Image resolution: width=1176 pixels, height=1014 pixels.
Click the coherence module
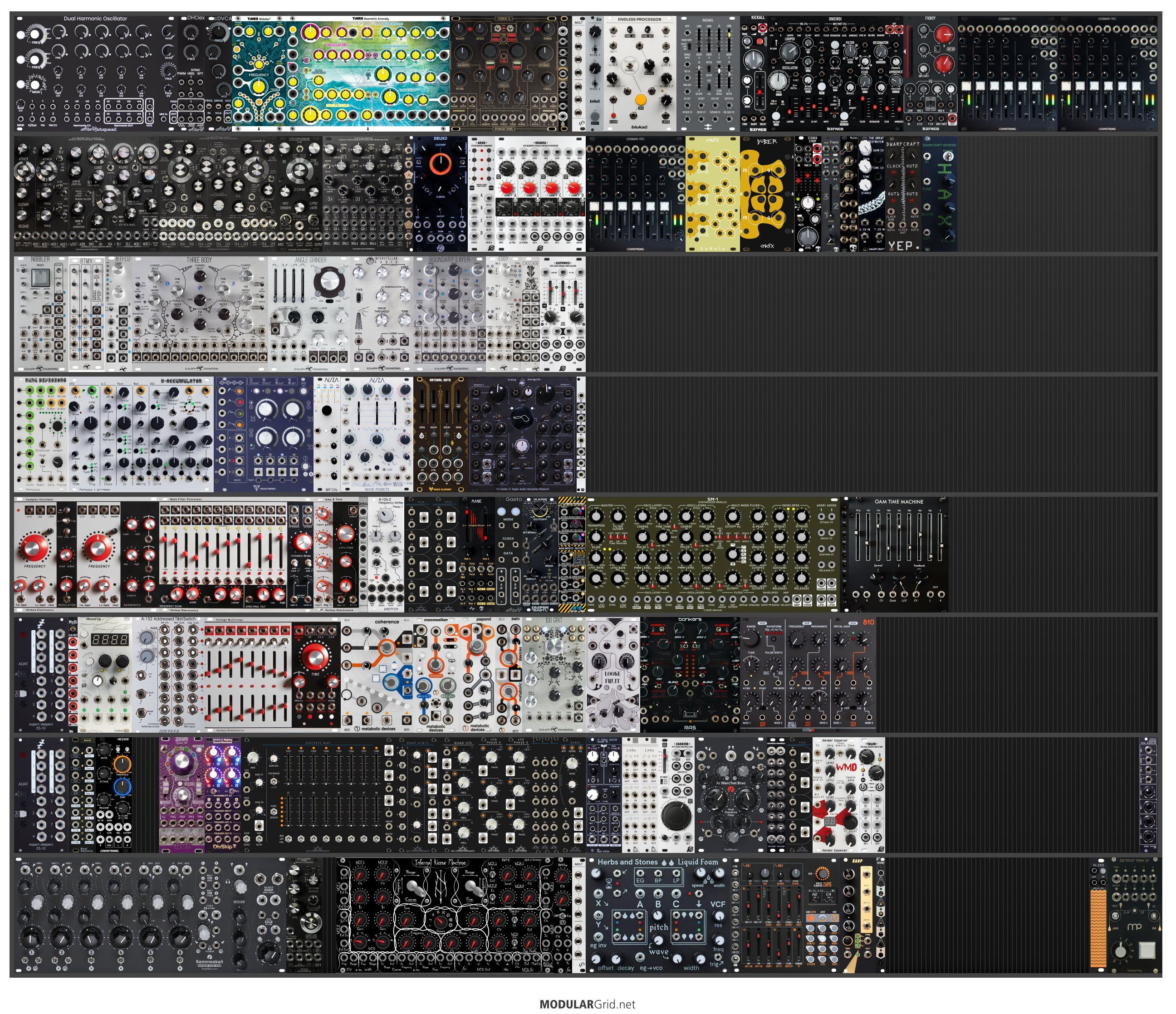point(377,675)
